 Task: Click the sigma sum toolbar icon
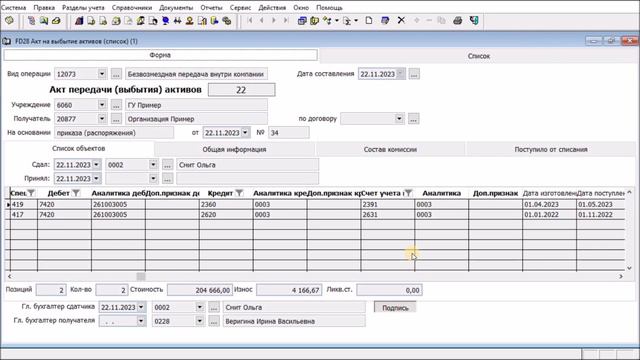[x=347, y=20]
